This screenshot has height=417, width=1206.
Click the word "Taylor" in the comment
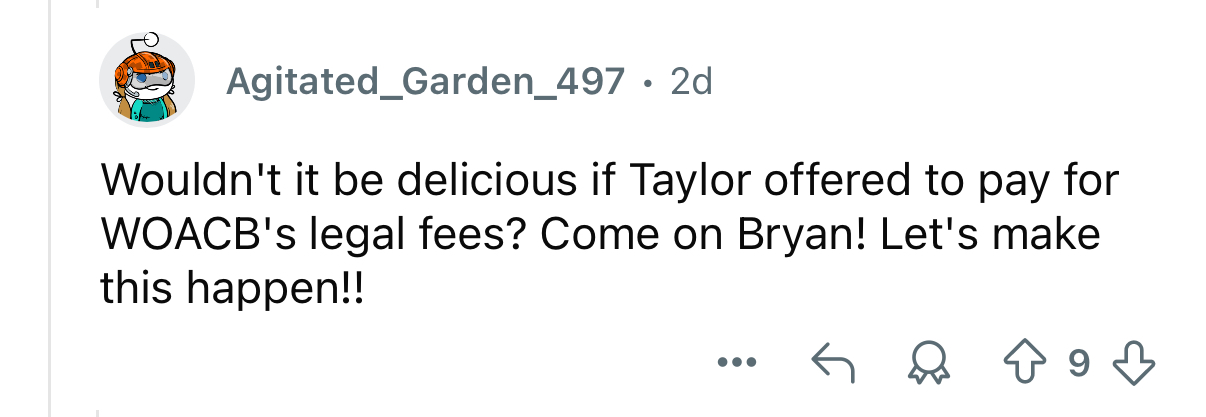click(x=687, y=180)
